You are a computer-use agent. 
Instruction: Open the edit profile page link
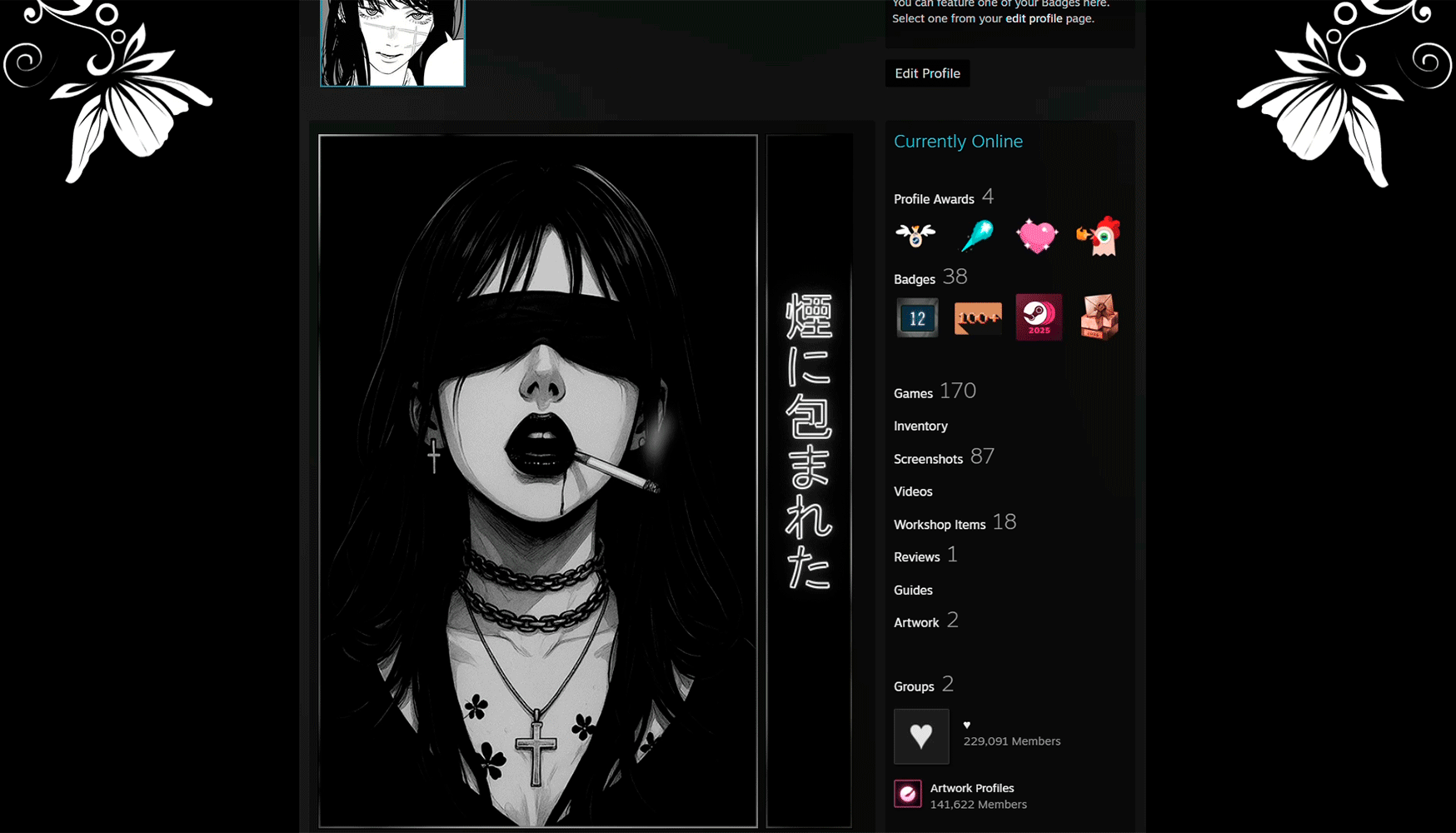pyautogui.click(x=1034, y=18)
